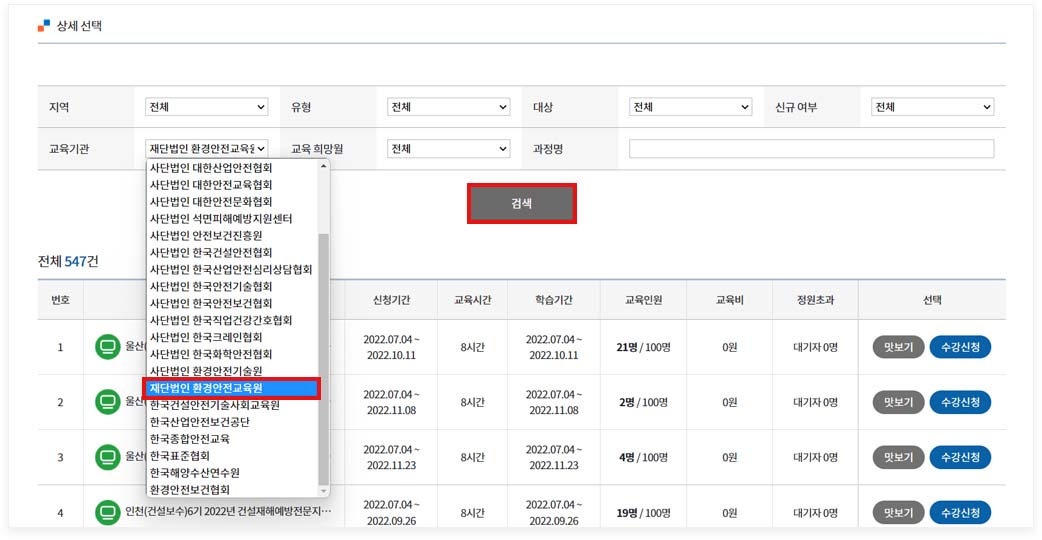Click 맛보기 button in row 2
The height and width of the screenshot is (540, 1042).
click(898, 402)
